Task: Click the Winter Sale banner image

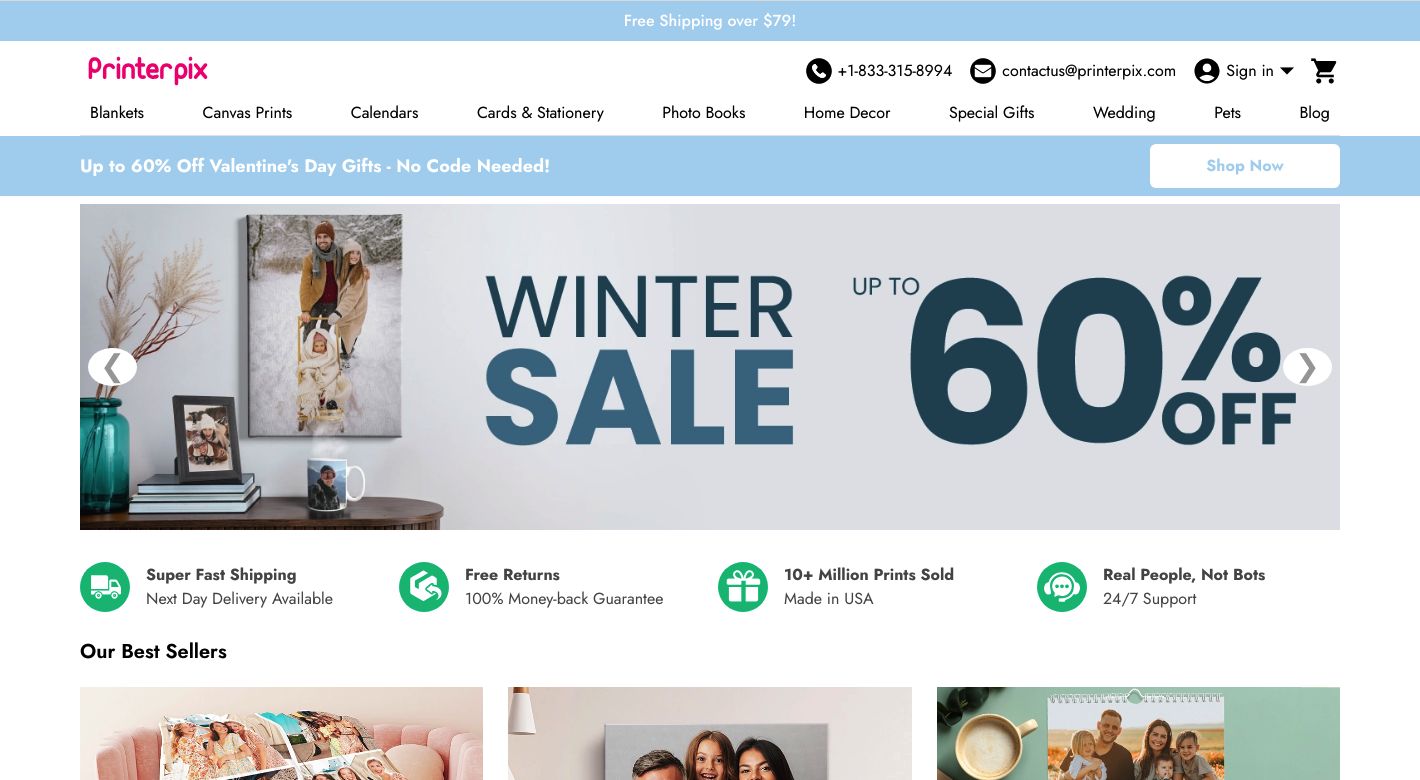Action: (710, 367)
